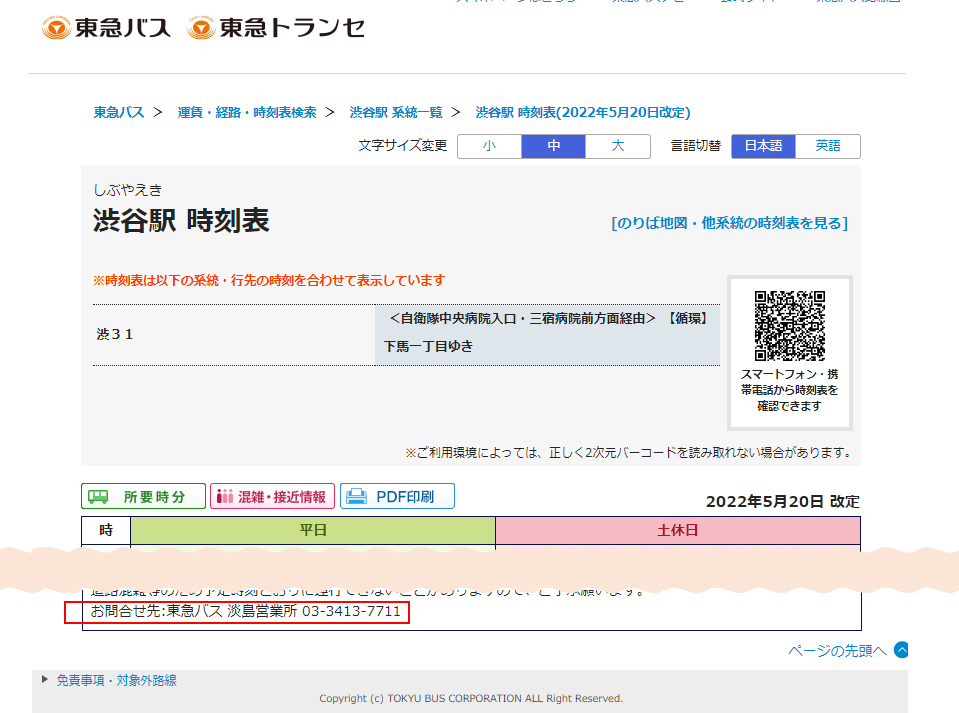Expand the 免責事項・対象外路線 triangle
The width and height of the screenshot is (959, 713).
click(45, 679)
